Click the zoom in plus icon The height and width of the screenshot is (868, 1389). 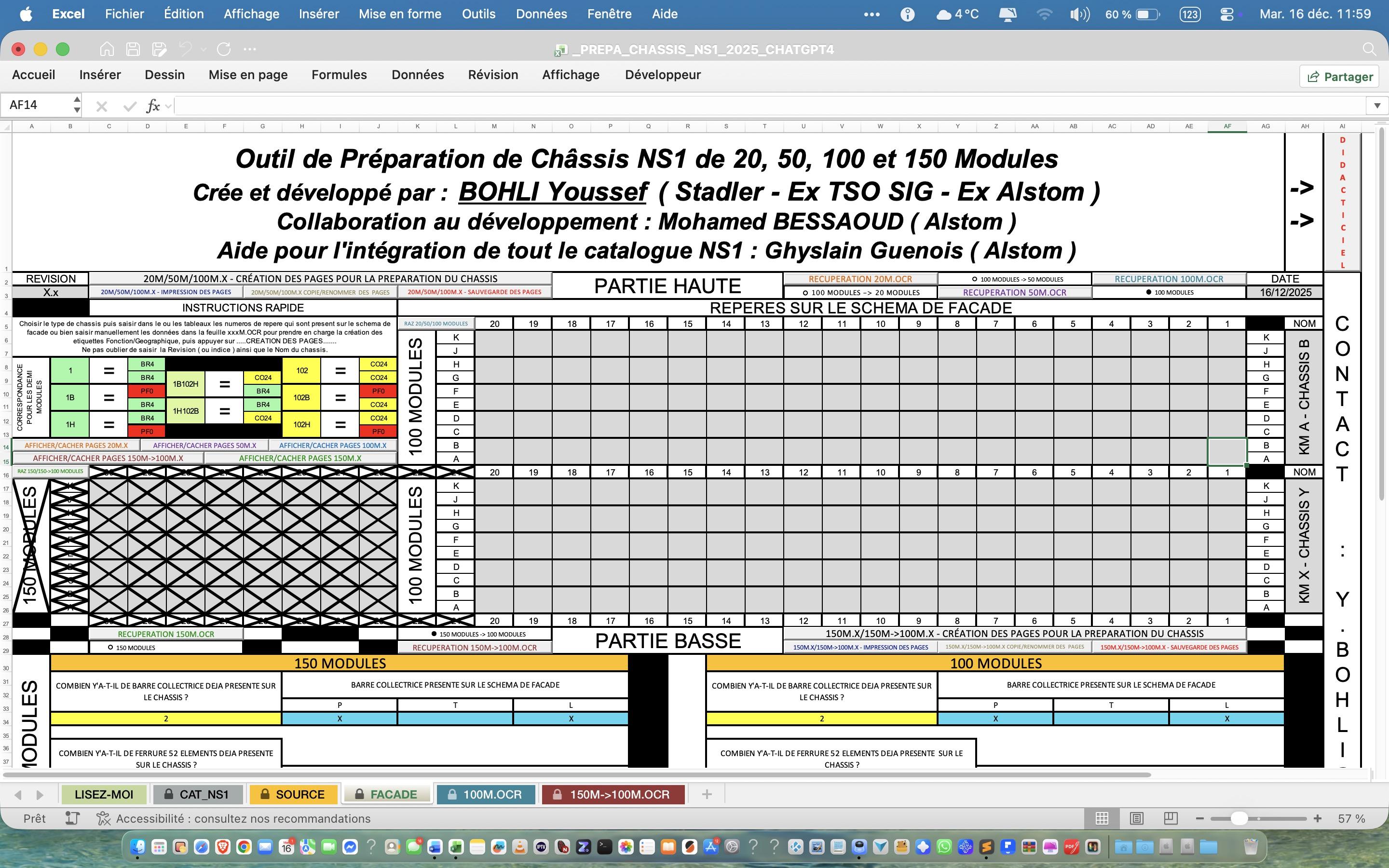tap(1318, 819)
